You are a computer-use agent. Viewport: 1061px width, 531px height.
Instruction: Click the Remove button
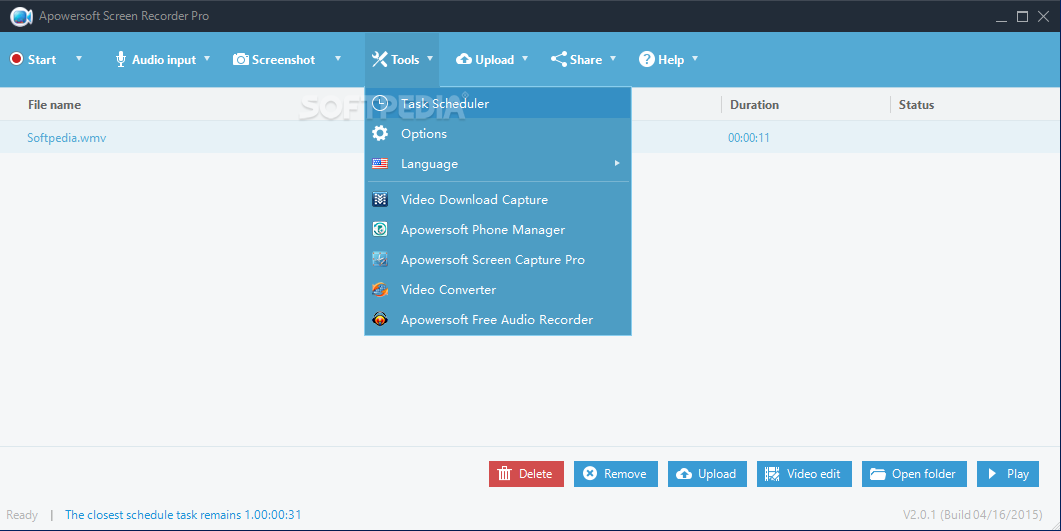(616, 474)
